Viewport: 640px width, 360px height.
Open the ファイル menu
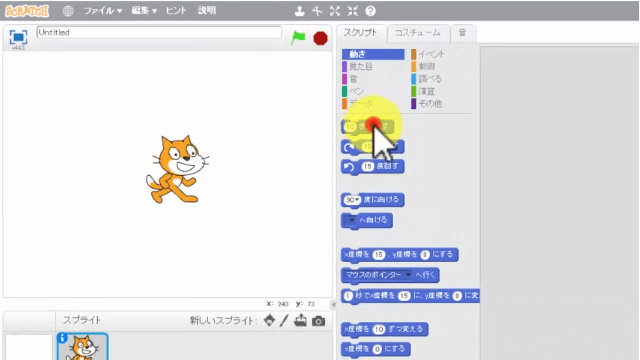[102, 11]
